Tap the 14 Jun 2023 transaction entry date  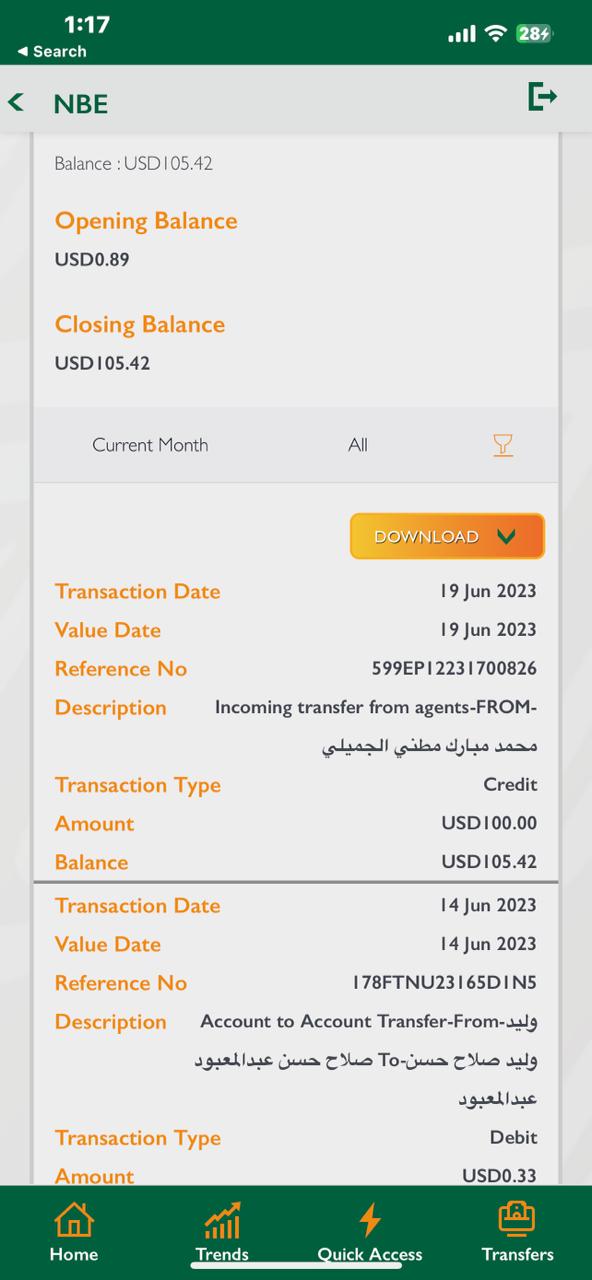point(488,906)
